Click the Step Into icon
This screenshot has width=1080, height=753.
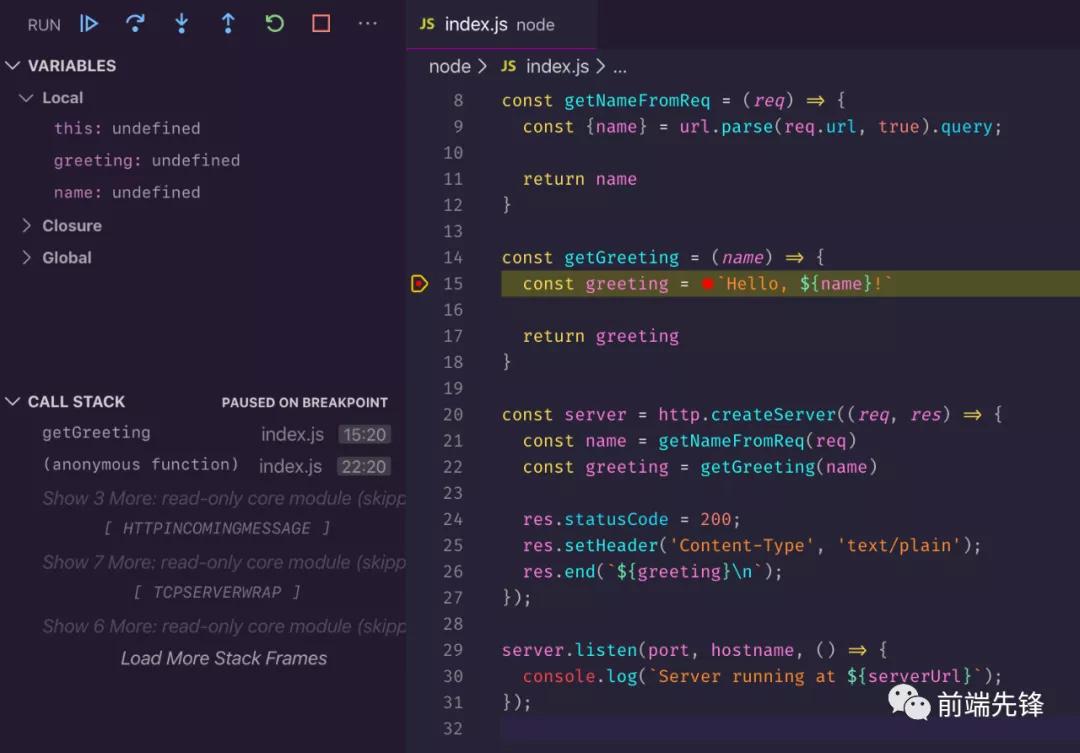[x=181, y=23]
